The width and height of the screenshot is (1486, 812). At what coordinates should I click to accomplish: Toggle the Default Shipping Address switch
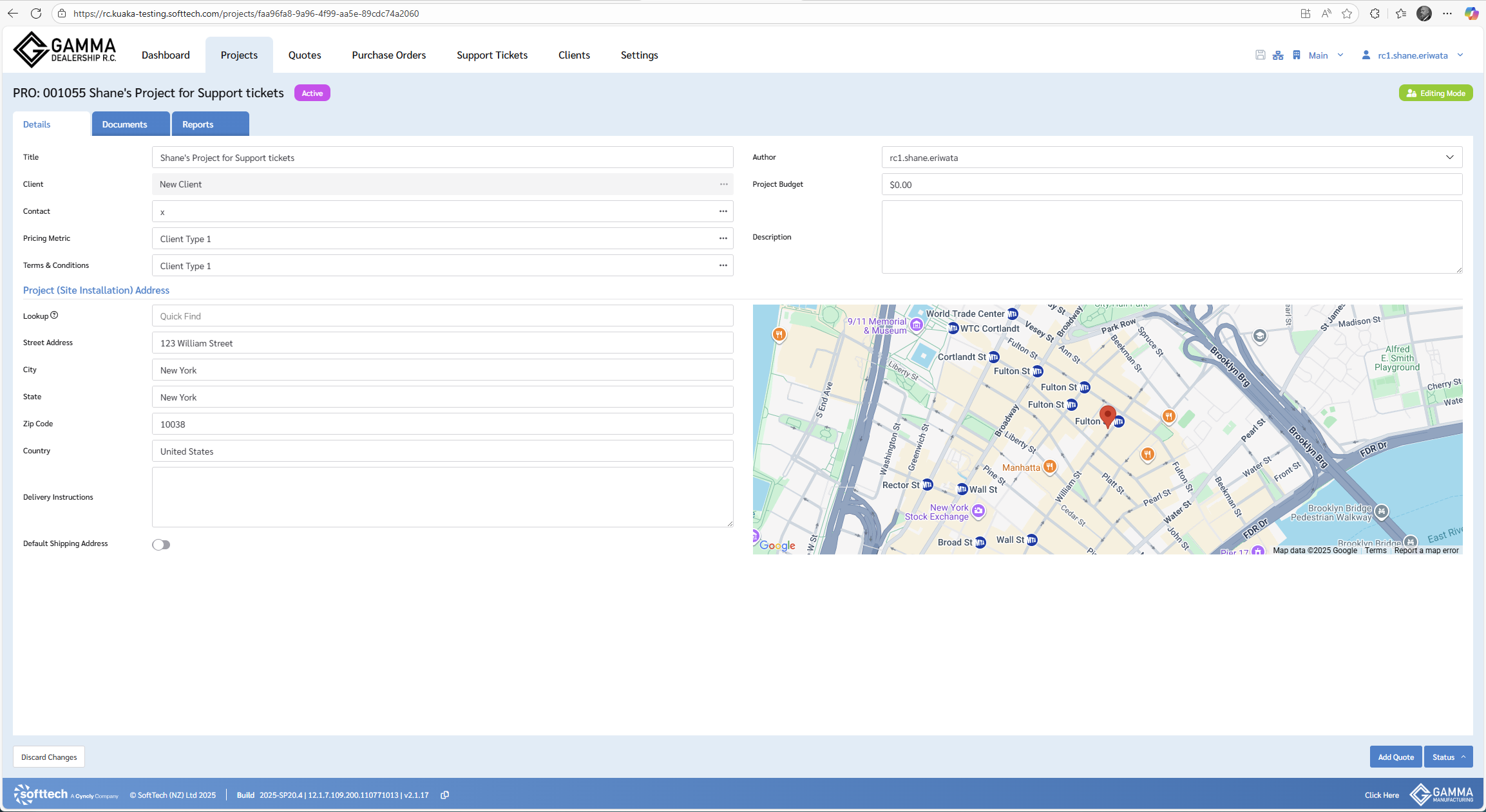click(161, 545)
